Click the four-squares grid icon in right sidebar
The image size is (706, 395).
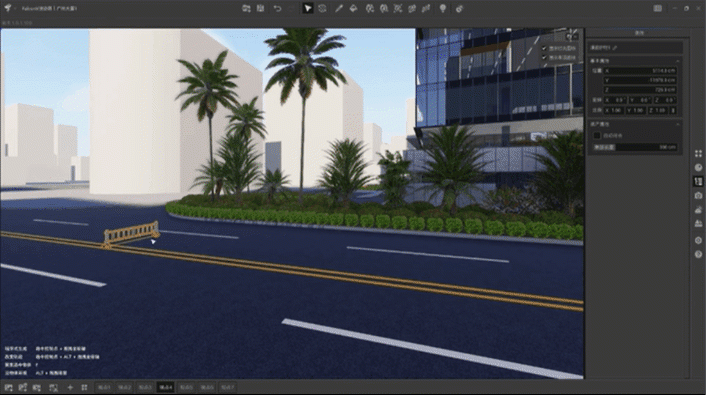click(x=698, y=154)
